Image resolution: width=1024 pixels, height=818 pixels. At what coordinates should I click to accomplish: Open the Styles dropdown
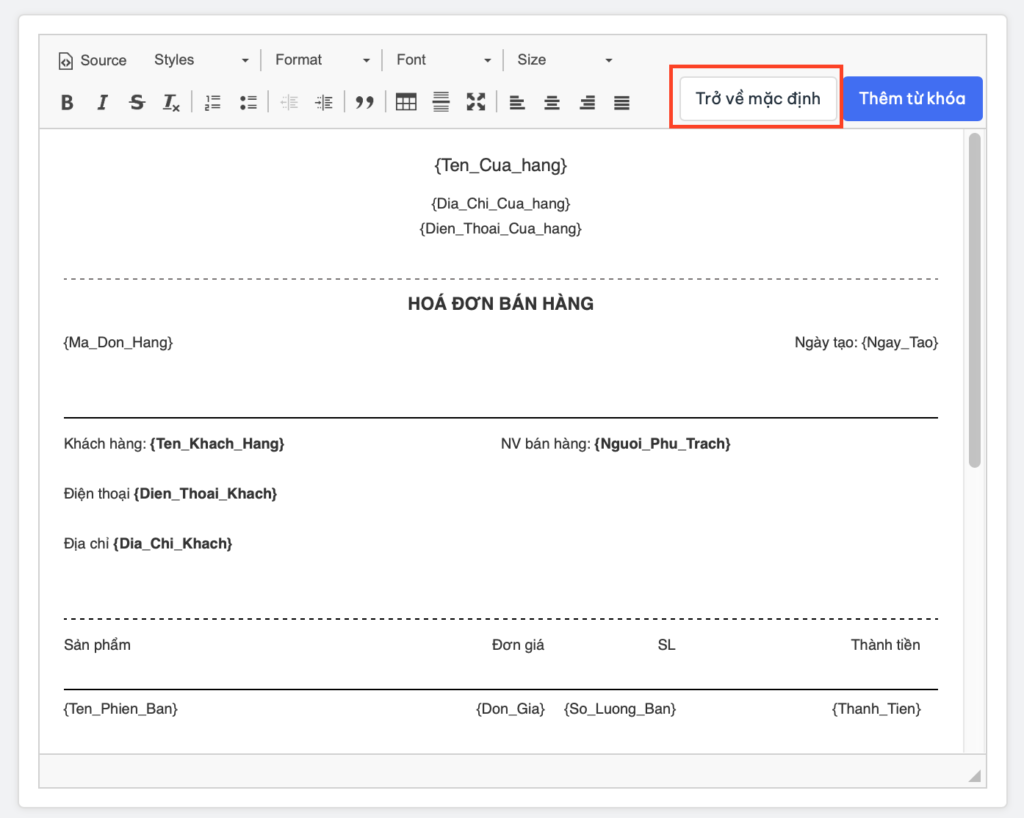(x=201, y=60)
